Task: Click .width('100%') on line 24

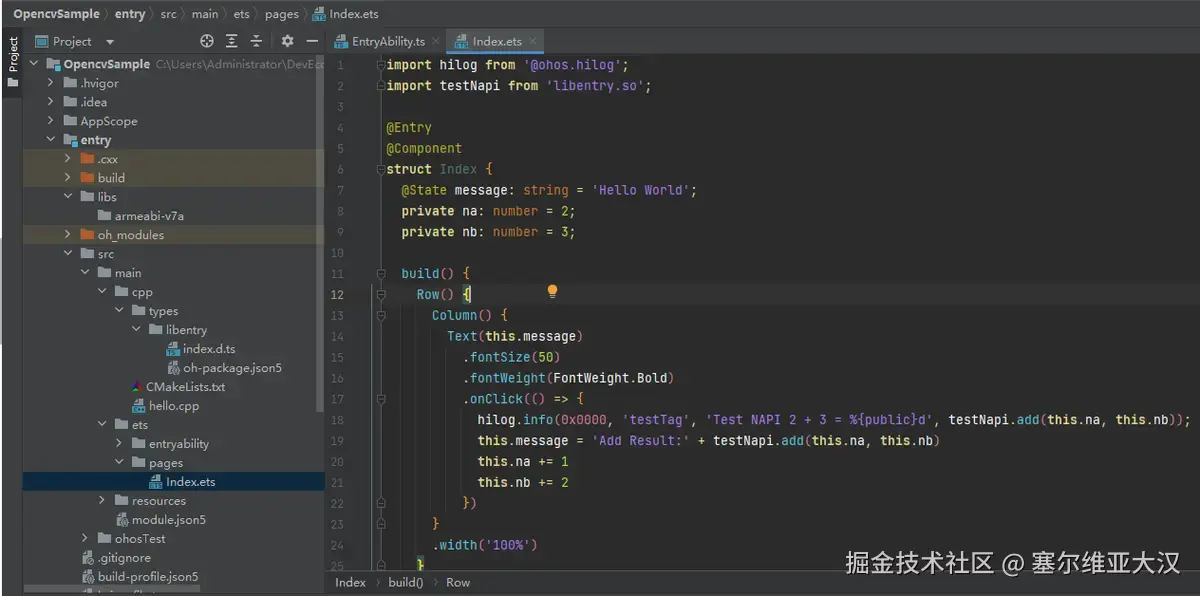Action: (x=485, y=545)
